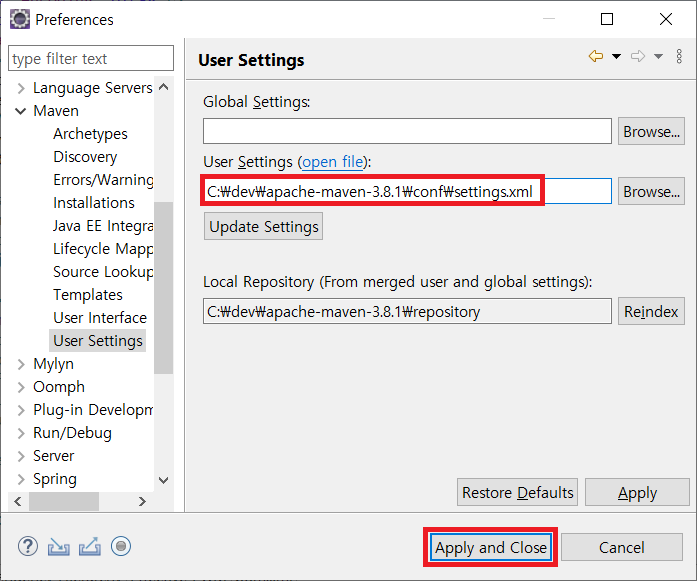Click the Update Settings button
Screen dimensions: 697x581
coord(264,226)
